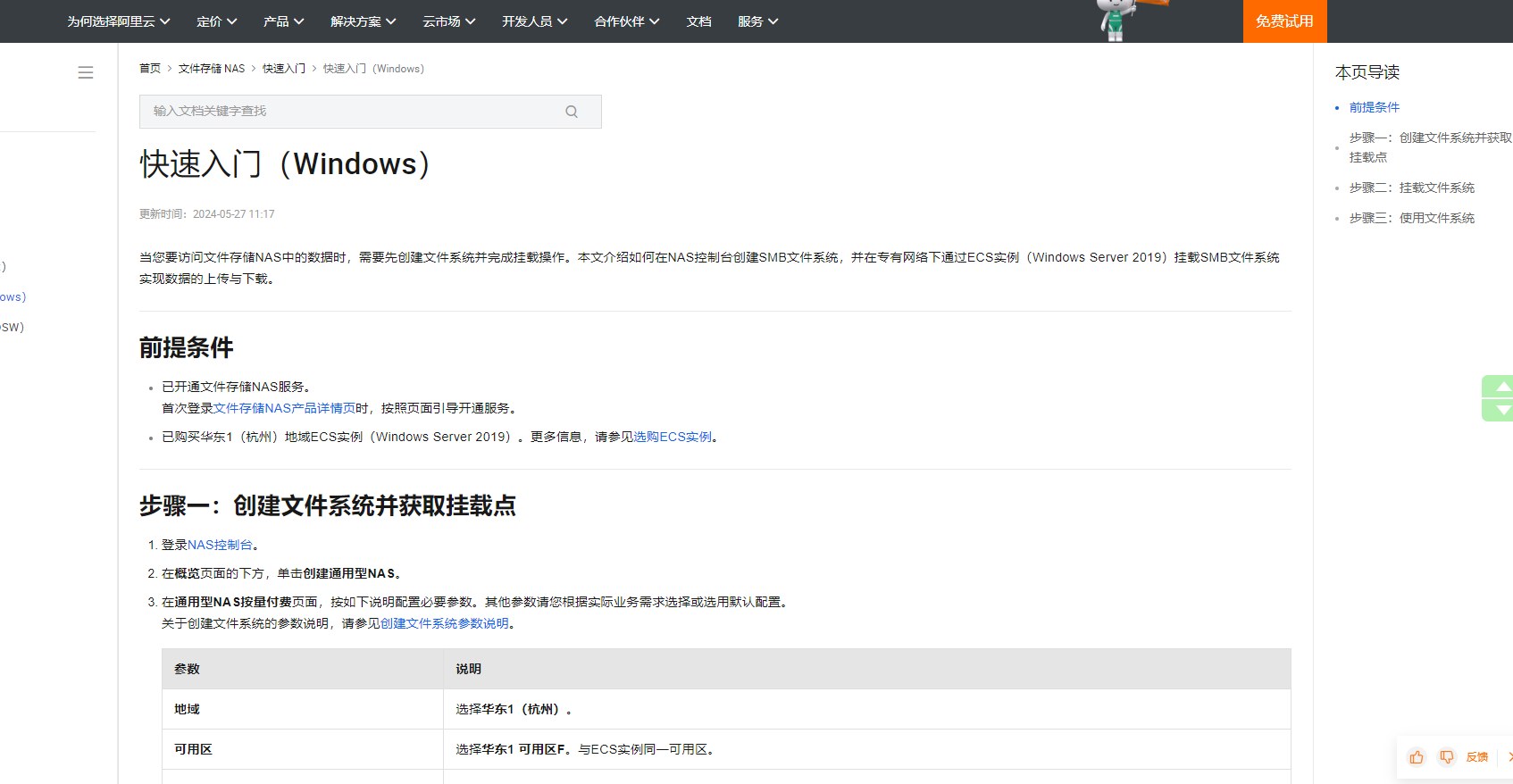Click the 地域 table cell
The image size is (1513, 784).
303,709
